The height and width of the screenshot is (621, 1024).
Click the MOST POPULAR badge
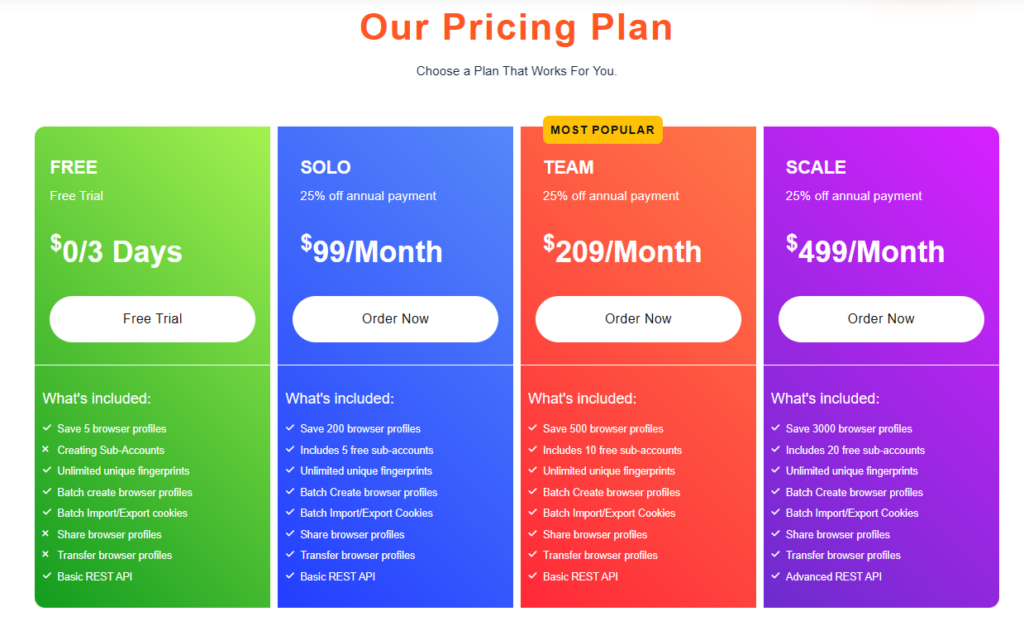pyautogui.click(x=602, y=129)
